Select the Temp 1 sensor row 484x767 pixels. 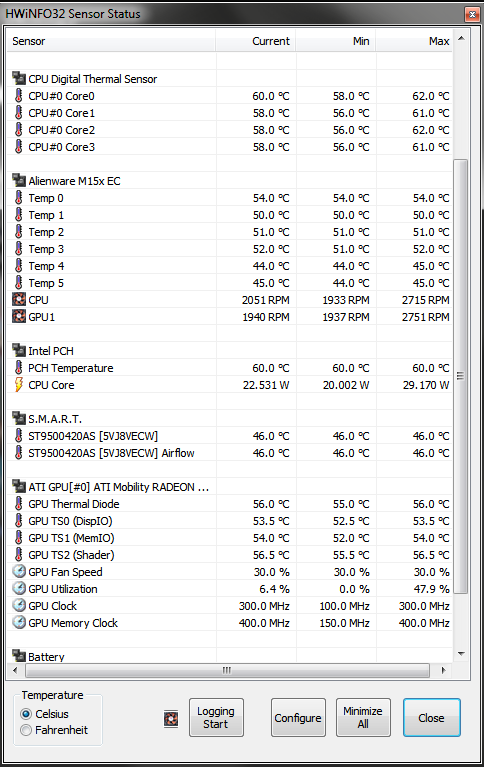(x=230, y=215)
